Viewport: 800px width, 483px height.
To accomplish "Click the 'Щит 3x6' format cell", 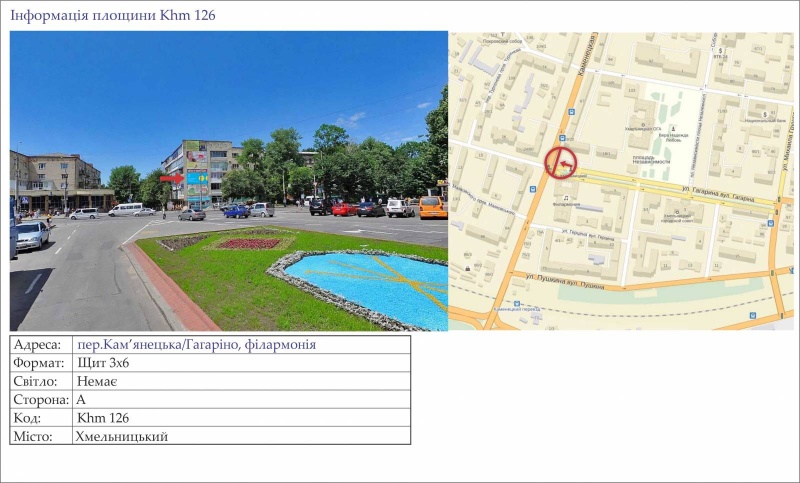I will pyautogui.click(x=103, y=363).
